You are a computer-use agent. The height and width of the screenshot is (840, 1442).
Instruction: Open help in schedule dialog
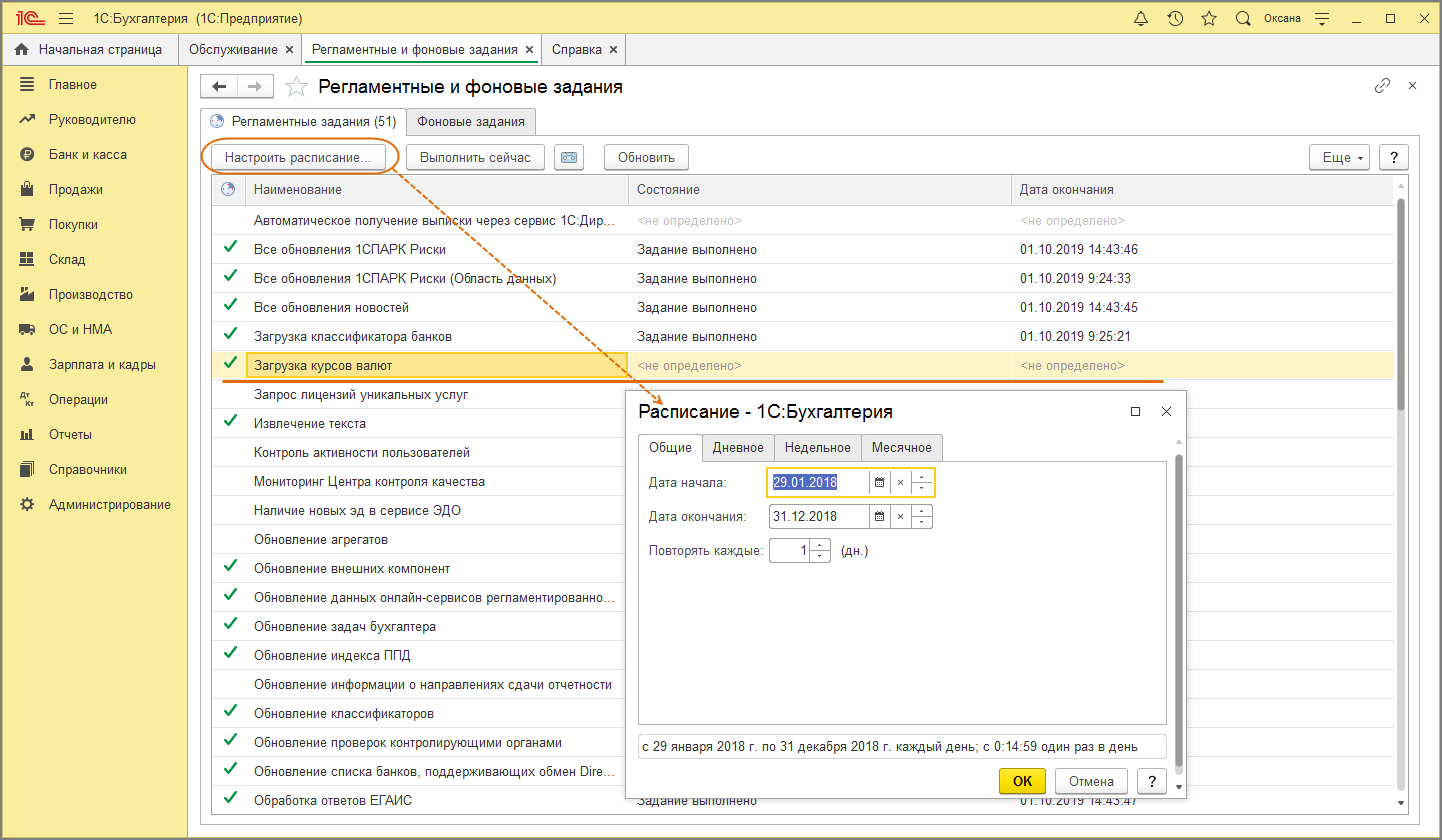click(1152, 781)
